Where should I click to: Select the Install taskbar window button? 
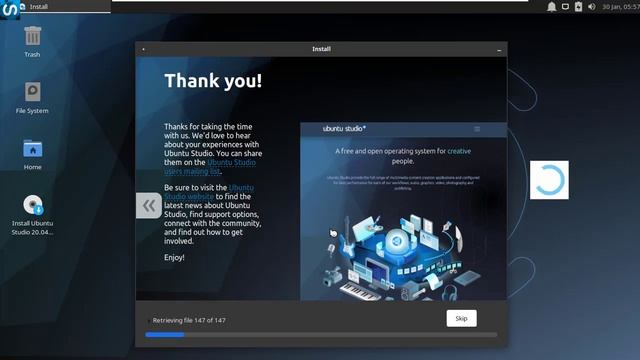65,7
